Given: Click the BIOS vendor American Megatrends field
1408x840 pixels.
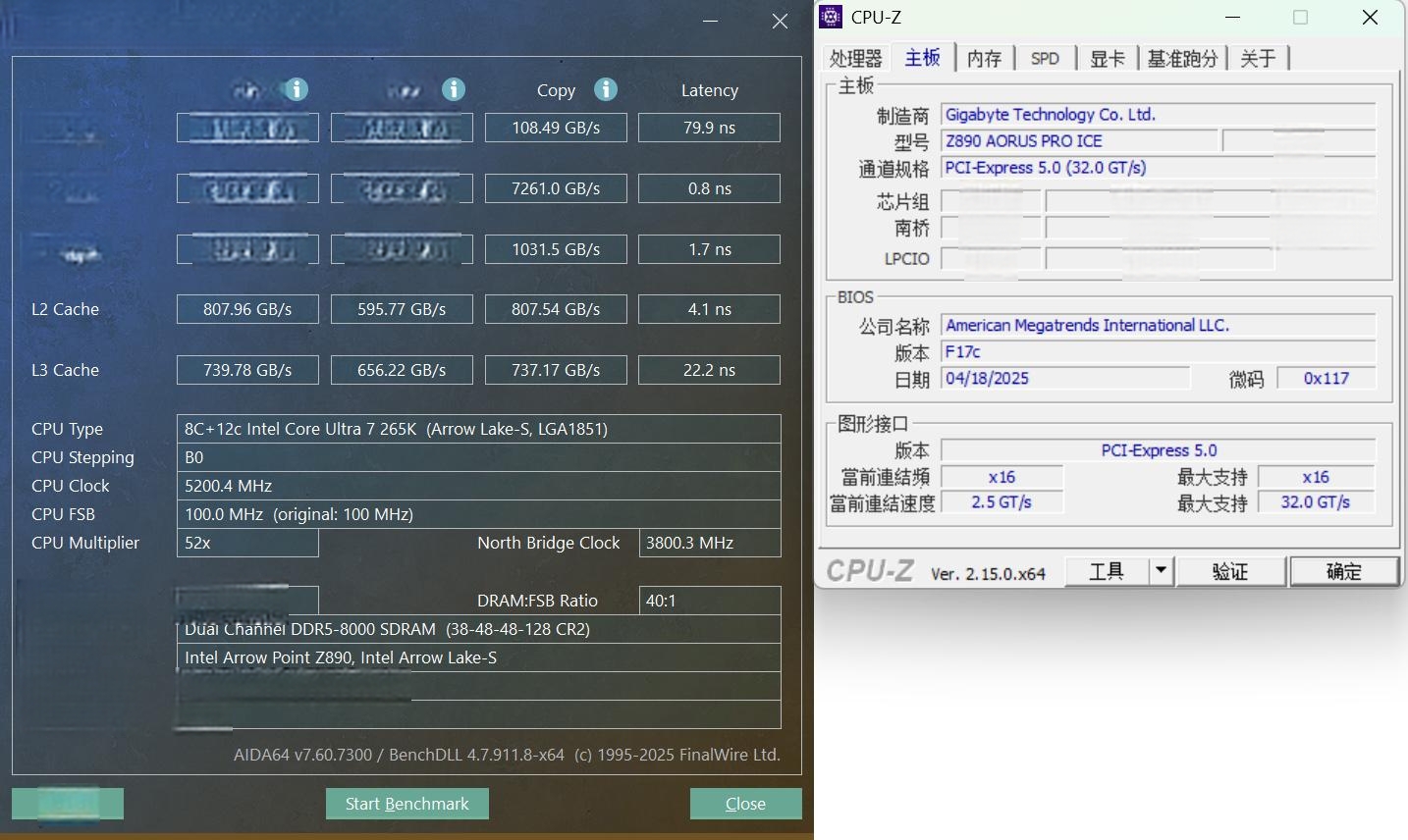Looking at the screenshot, I should (1159, 326).
